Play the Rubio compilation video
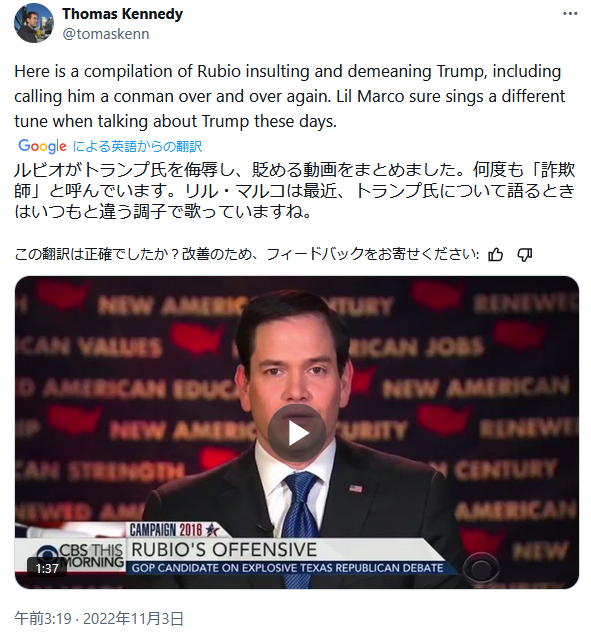591x633 pixels. click(297, 433)
